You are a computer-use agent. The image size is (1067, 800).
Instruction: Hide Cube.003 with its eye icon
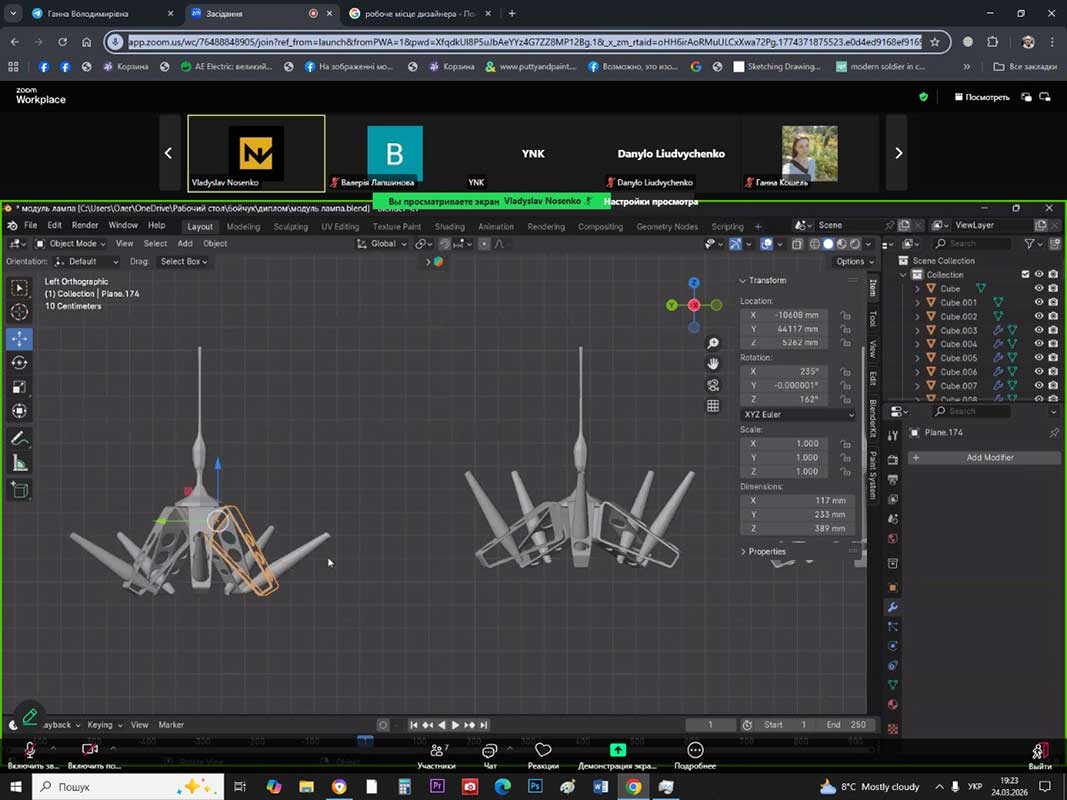click(1038, 330)
